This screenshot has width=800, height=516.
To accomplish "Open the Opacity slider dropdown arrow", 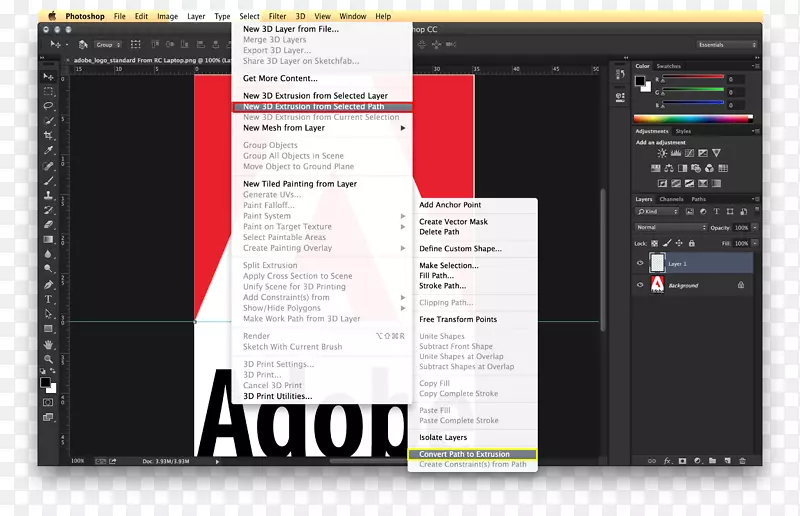I will click(x=755, y=228).
